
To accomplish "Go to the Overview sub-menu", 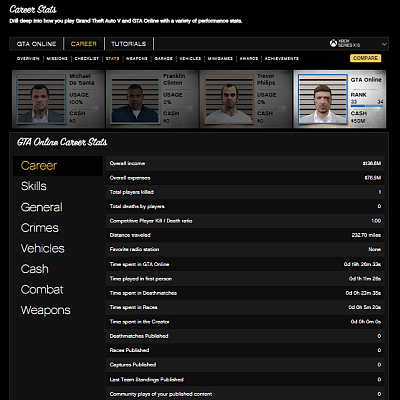I will (28, 58).
